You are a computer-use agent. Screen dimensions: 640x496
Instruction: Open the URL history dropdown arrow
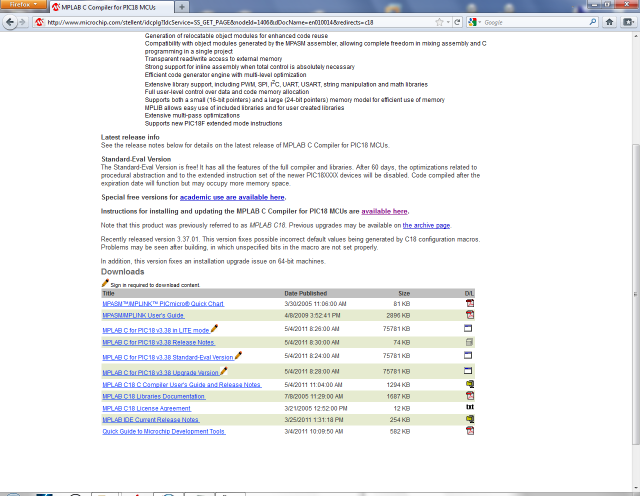coord(448,22)
